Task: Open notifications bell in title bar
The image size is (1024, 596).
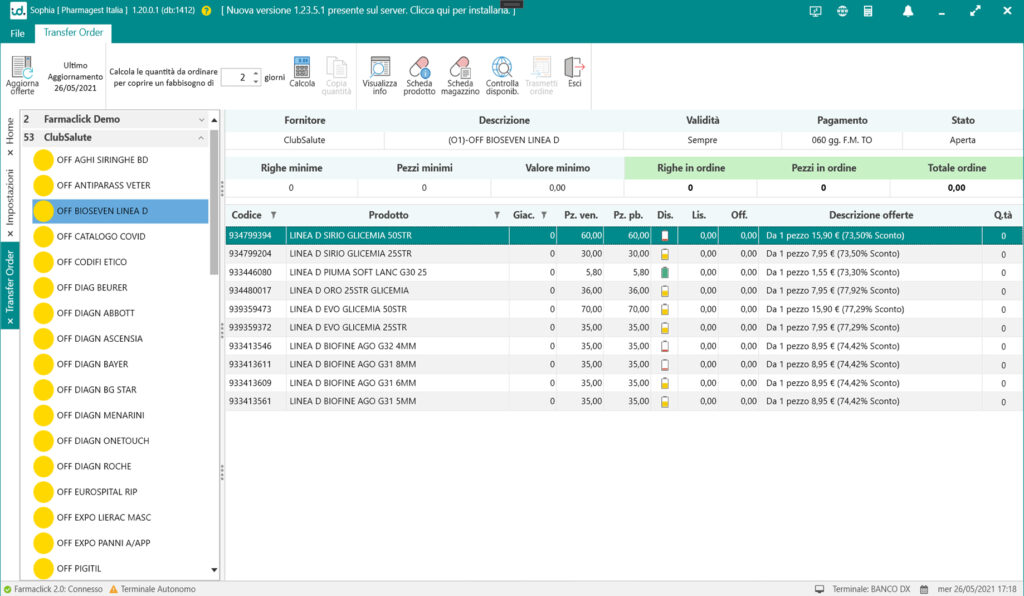Action: [908, 11]
